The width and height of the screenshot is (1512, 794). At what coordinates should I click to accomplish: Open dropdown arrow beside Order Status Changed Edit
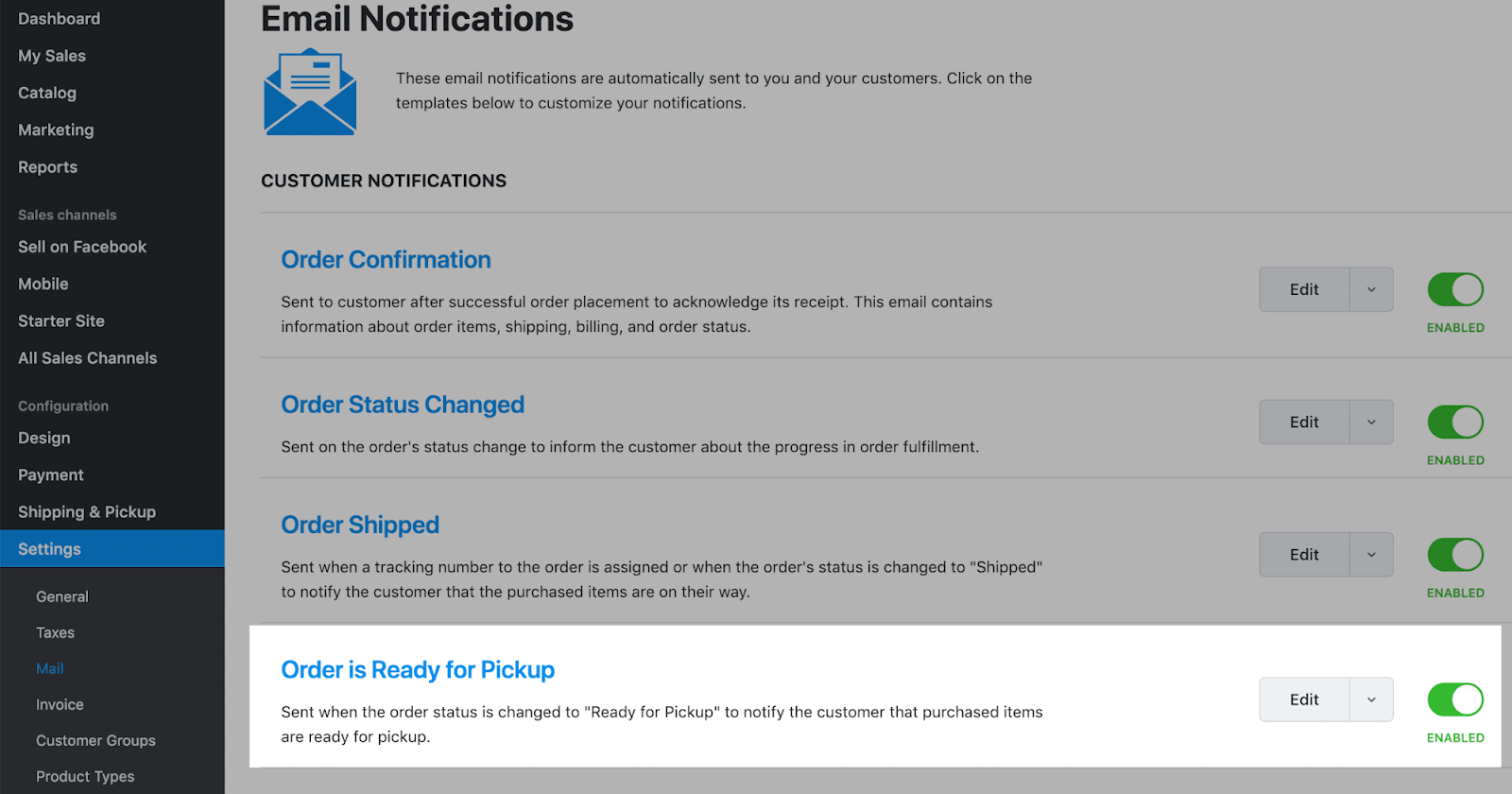pyautogui.click(x=1371, y=422)
